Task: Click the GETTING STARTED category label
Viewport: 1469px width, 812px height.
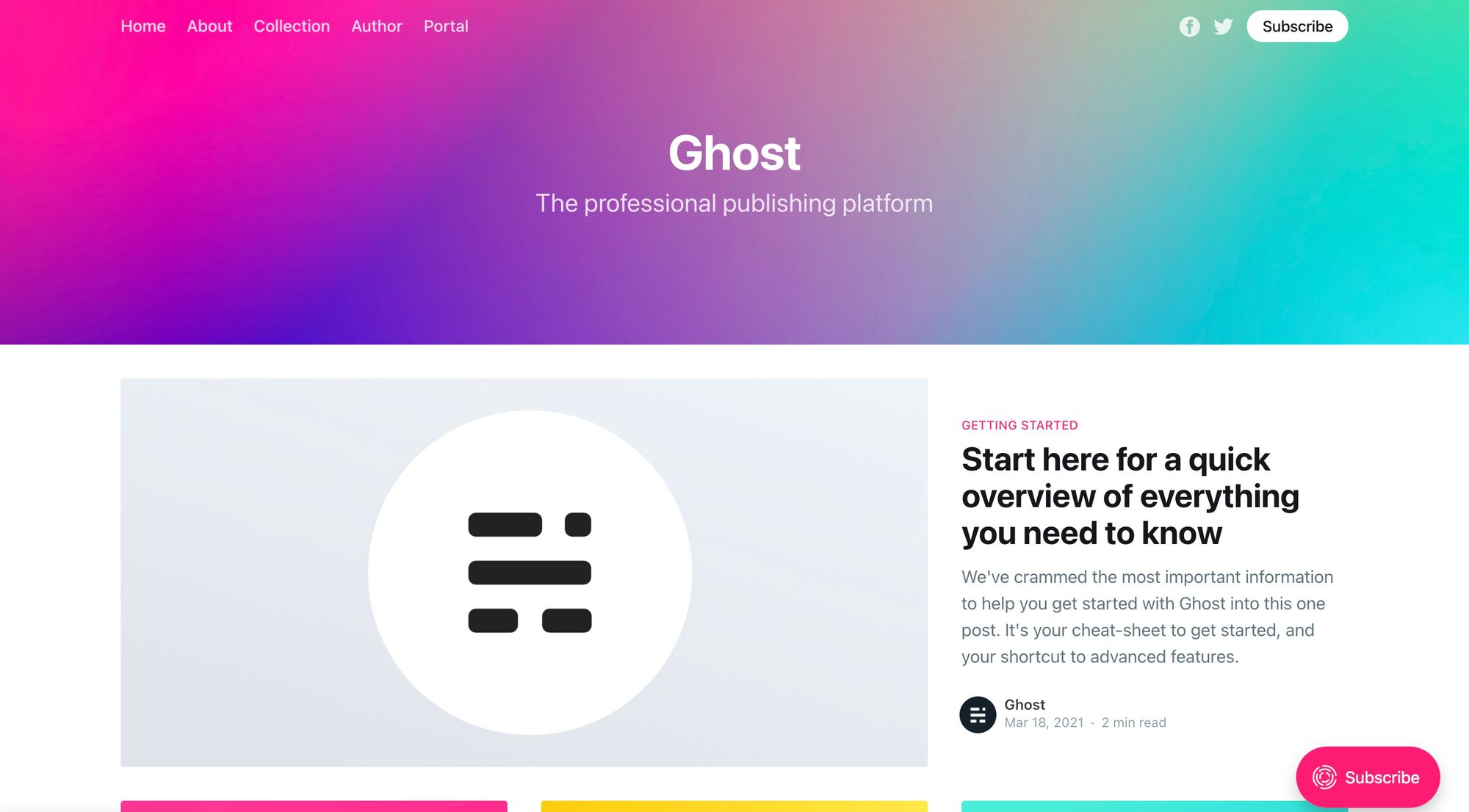Action: [1020, 424]
